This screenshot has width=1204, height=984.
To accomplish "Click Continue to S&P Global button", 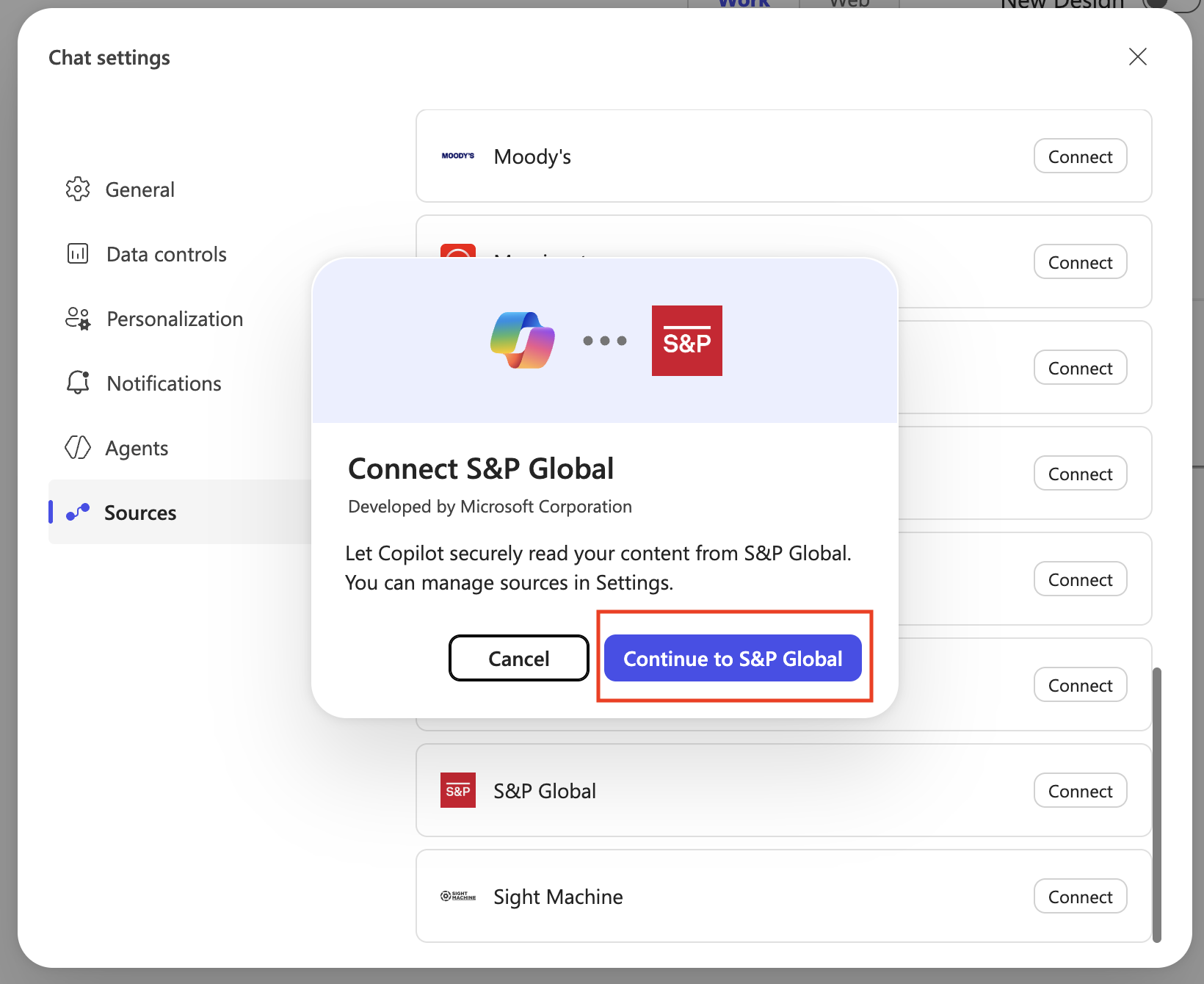I will click(x=733, y=658).
